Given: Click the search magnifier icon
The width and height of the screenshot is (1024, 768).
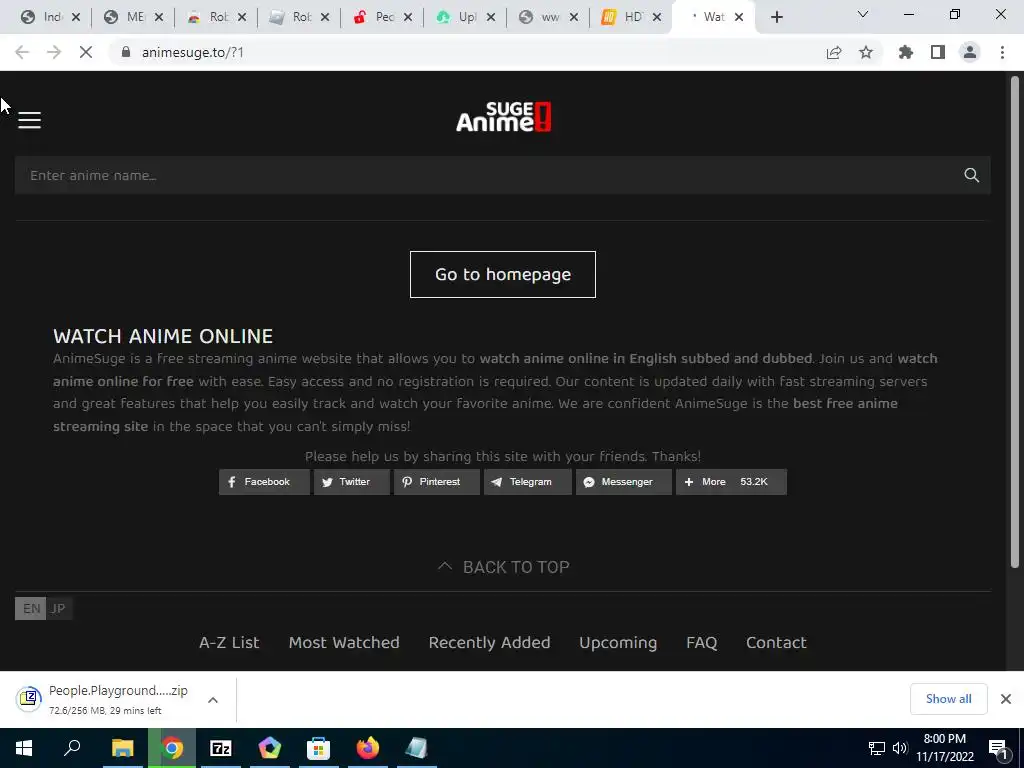Looking at the screenshot, I should click(x=971, y=175).
